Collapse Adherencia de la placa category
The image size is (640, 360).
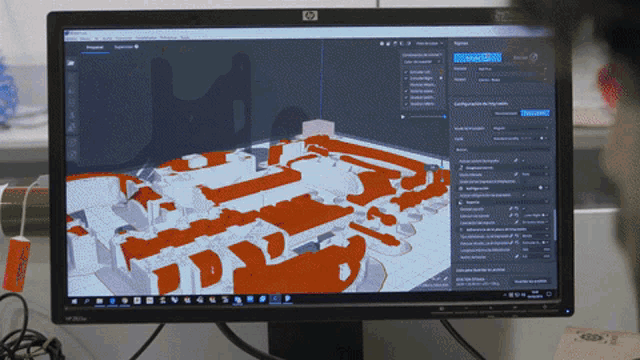(x=502, y=229)
